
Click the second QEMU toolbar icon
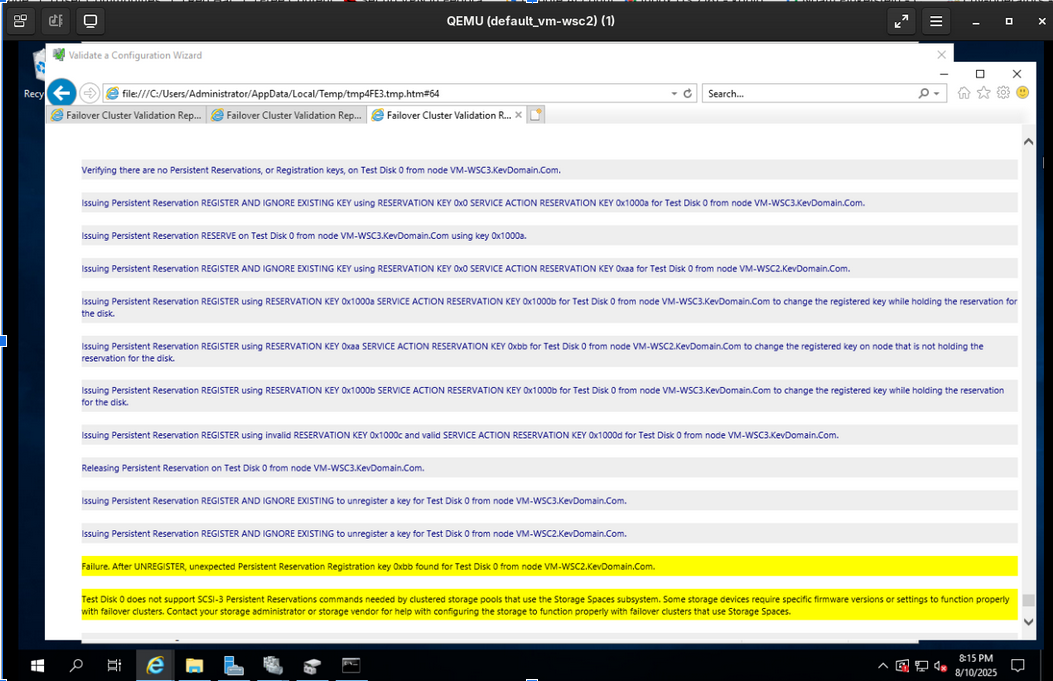coord(56,21)
